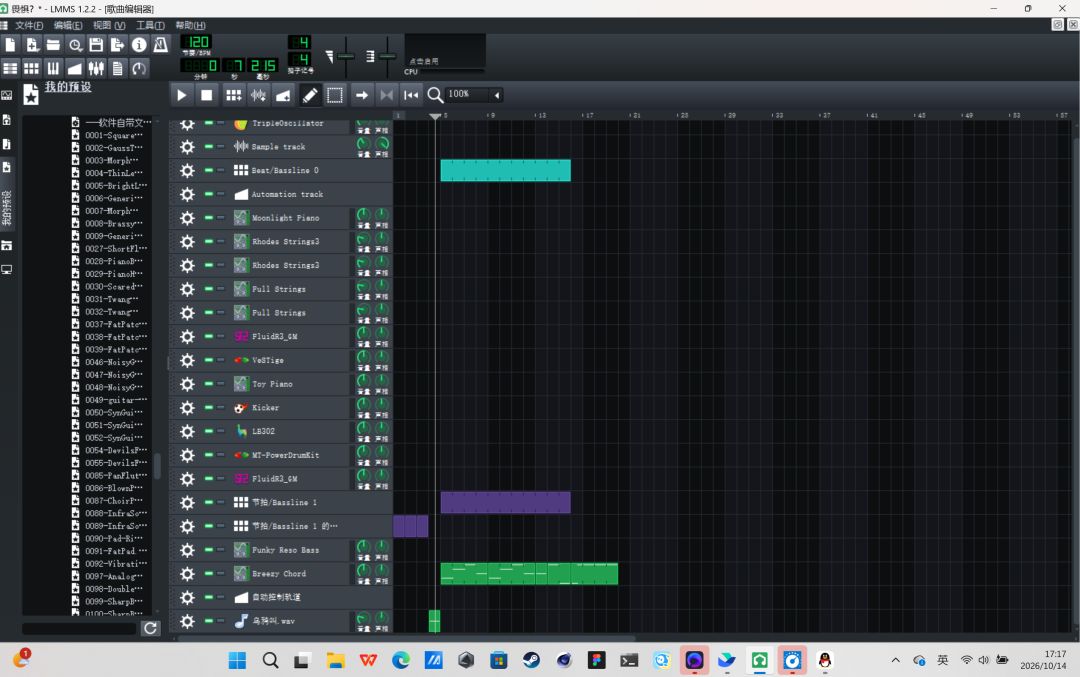Open the gear menu of Moonlight Piano track
This screenshot has width=1080, height=677.
point(187,218)
